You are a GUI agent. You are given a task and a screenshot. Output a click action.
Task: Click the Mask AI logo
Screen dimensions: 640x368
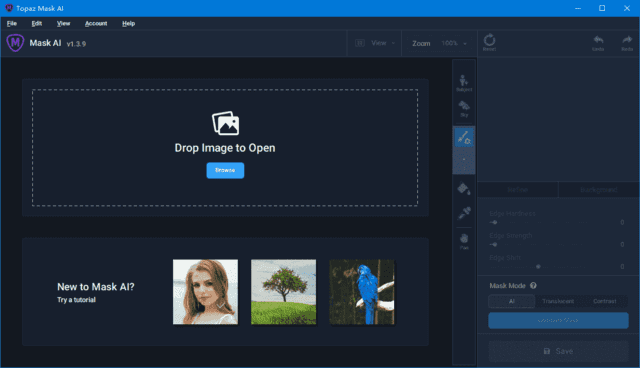tap(15, 42)
